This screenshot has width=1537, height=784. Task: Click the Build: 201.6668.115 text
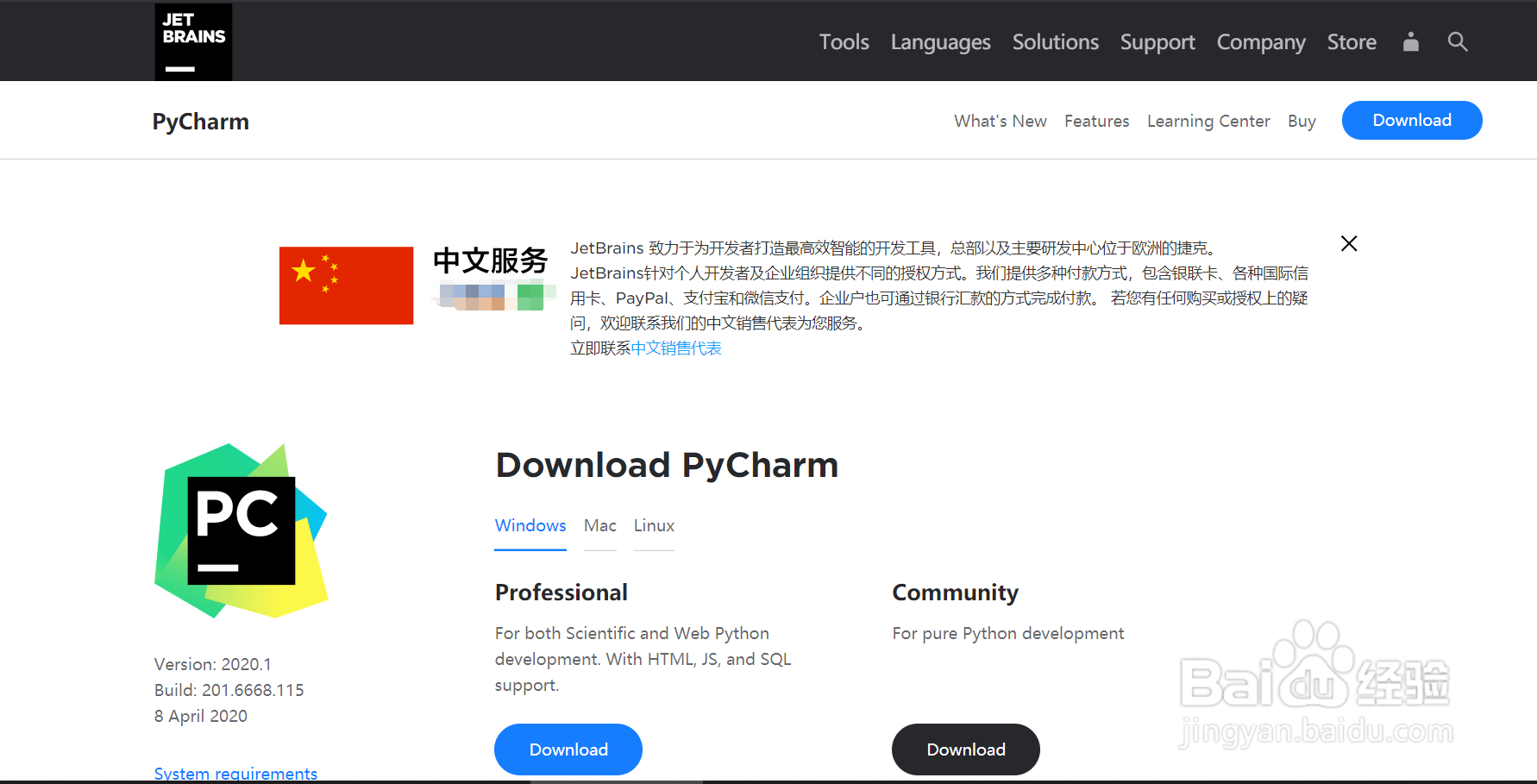click(229, 690)
